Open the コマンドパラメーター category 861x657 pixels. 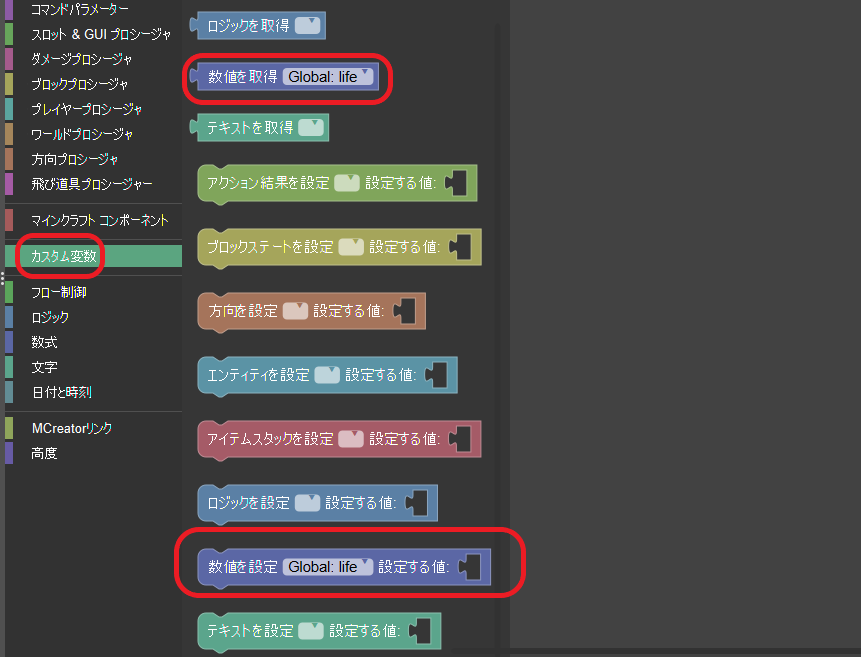pyautogui.click(x=80, y=9)
